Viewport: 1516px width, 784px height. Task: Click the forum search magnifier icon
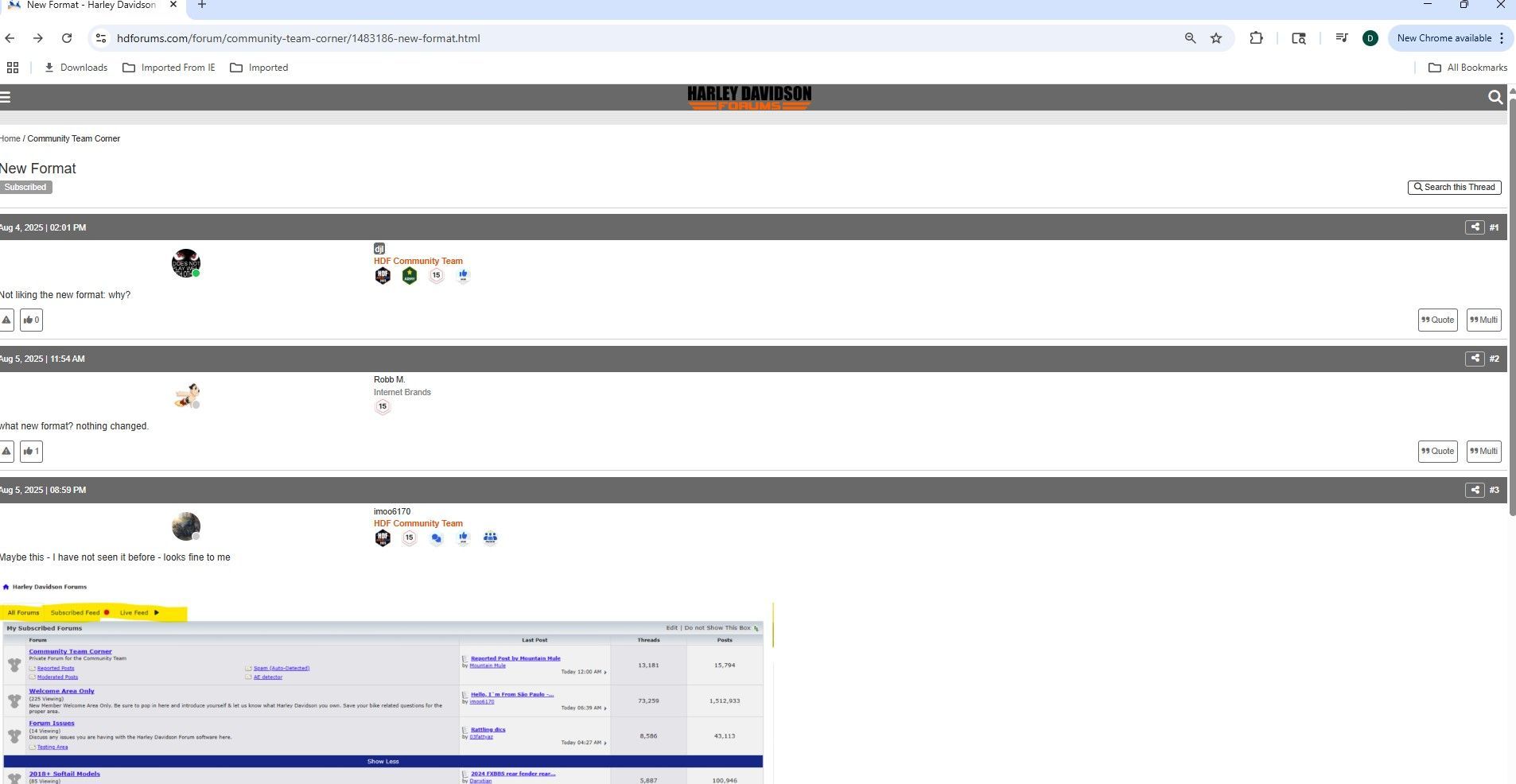(1495, 97)
